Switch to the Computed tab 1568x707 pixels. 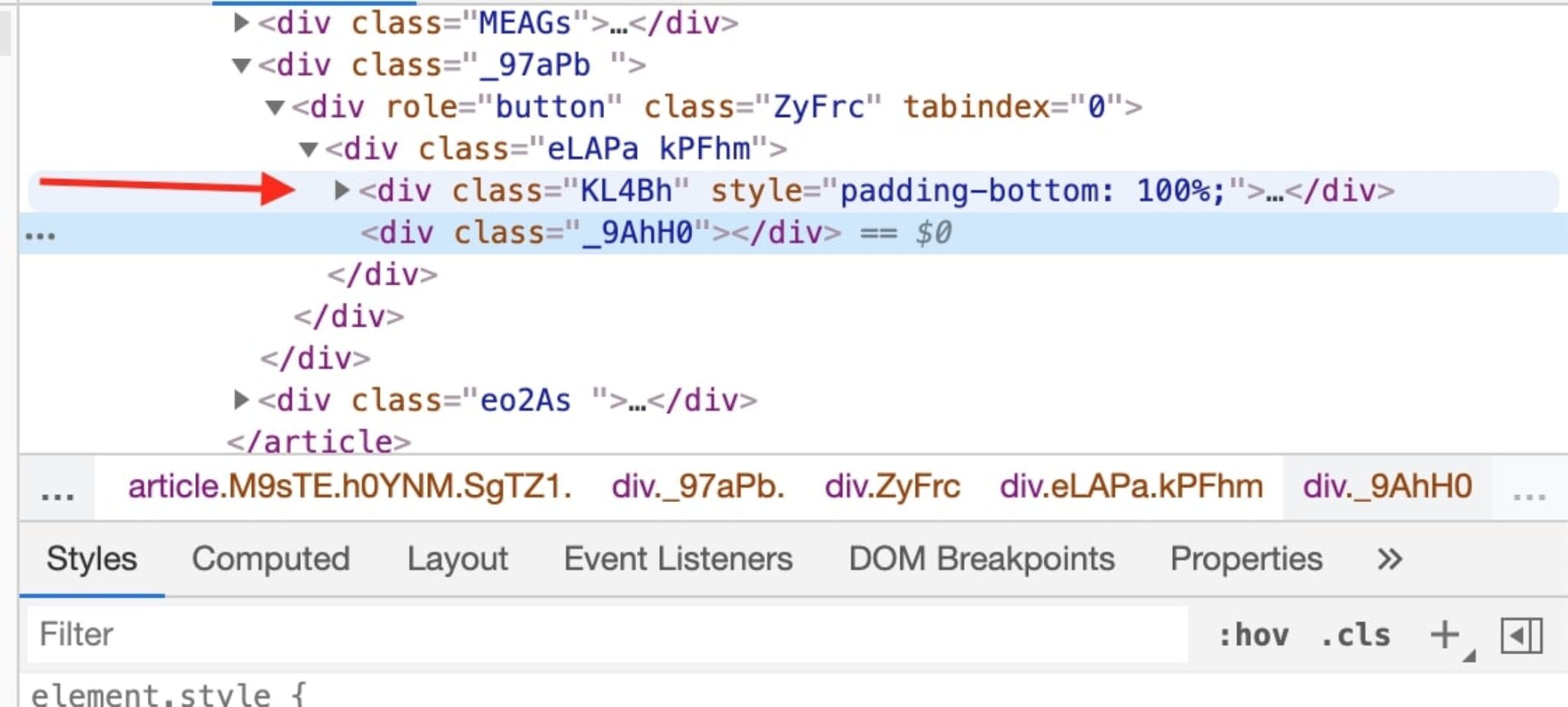click(271, 559)
